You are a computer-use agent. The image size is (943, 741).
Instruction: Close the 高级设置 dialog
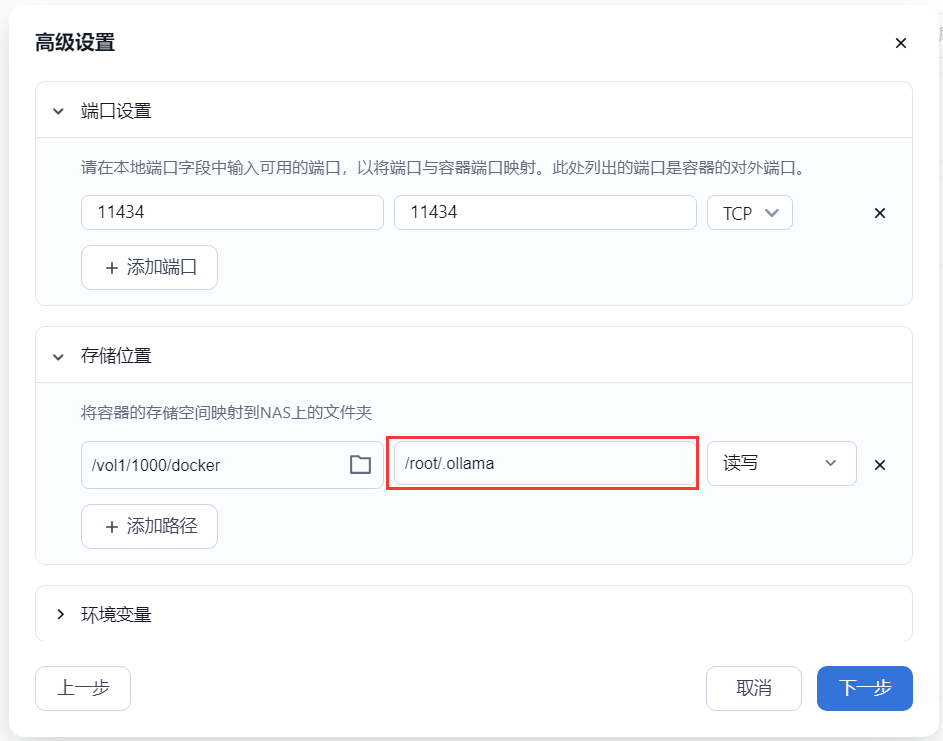click(900, 43)
